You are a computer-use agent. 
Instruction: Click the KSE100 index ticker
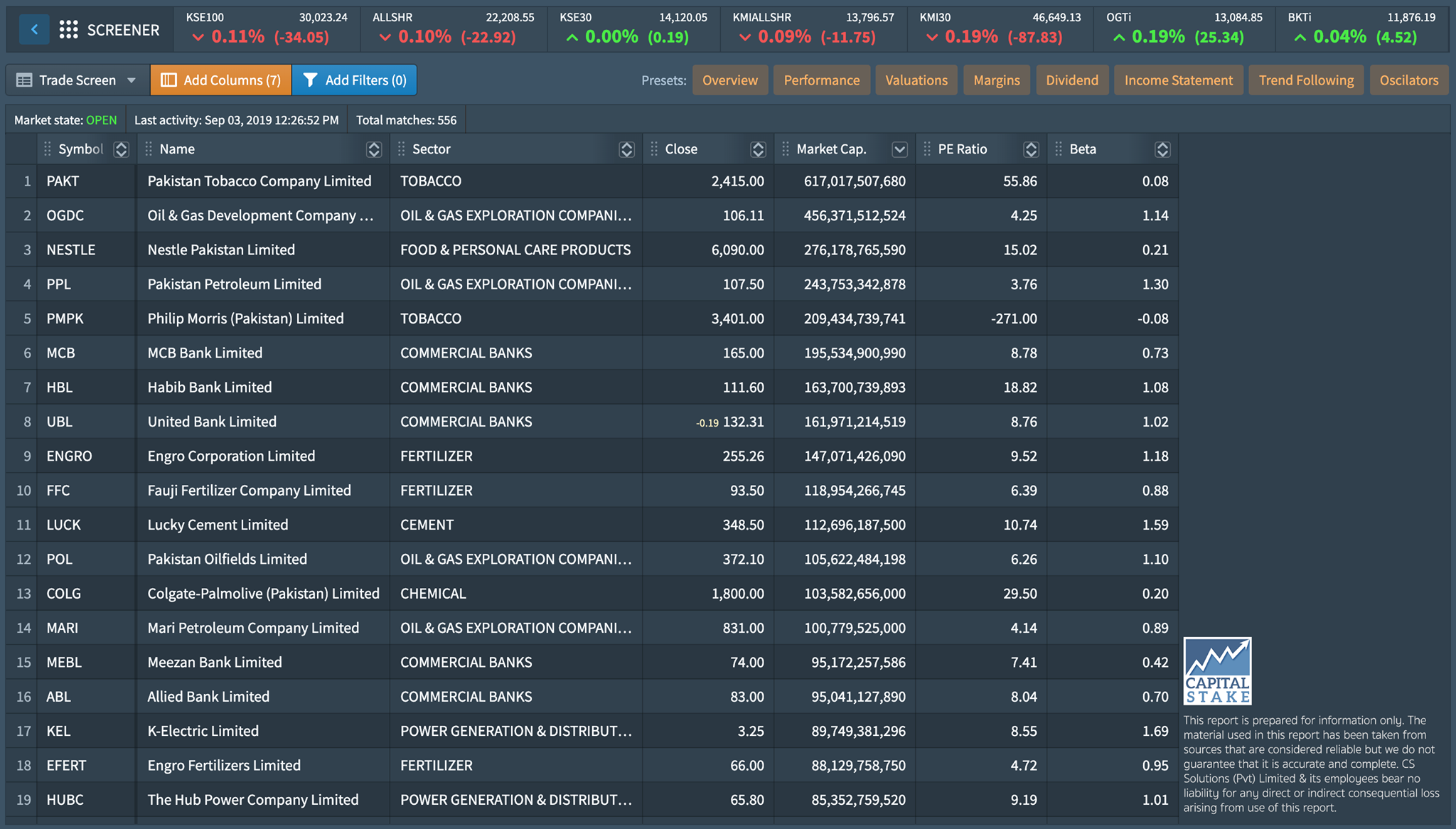click(x=267, y=28)
